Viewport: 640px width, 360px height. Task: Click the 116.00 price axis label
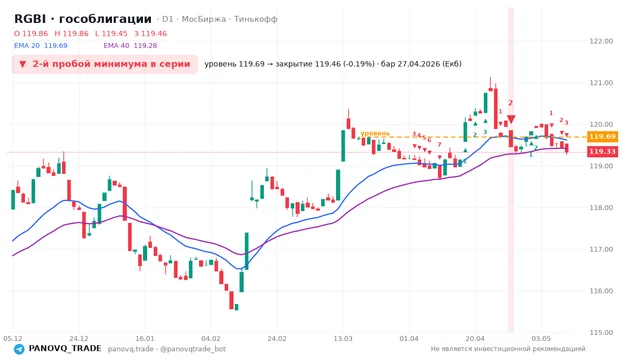601,291
